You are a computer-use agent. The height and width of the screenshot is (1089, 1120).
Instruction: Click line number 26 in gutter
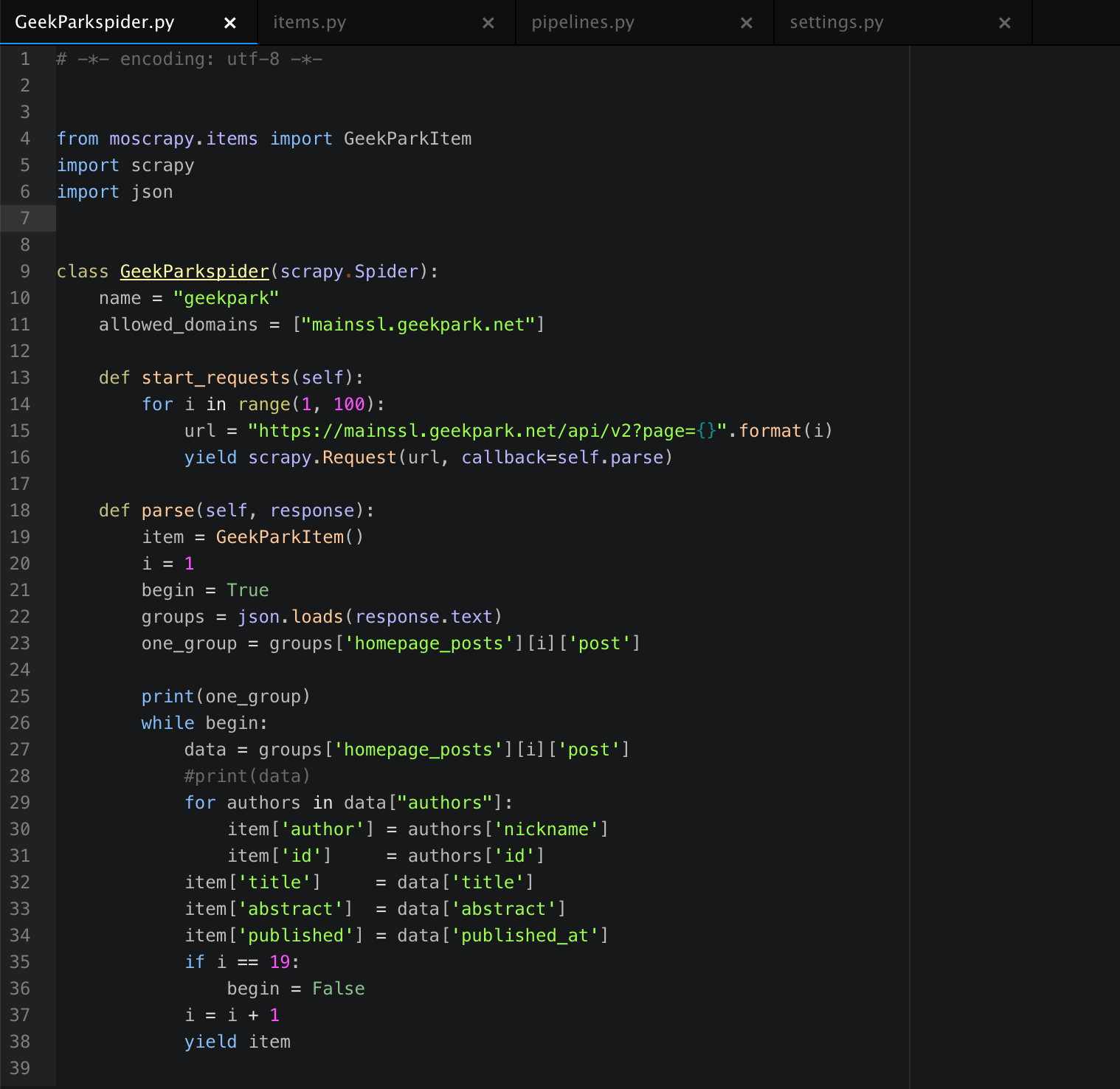[x=20, y=723]
